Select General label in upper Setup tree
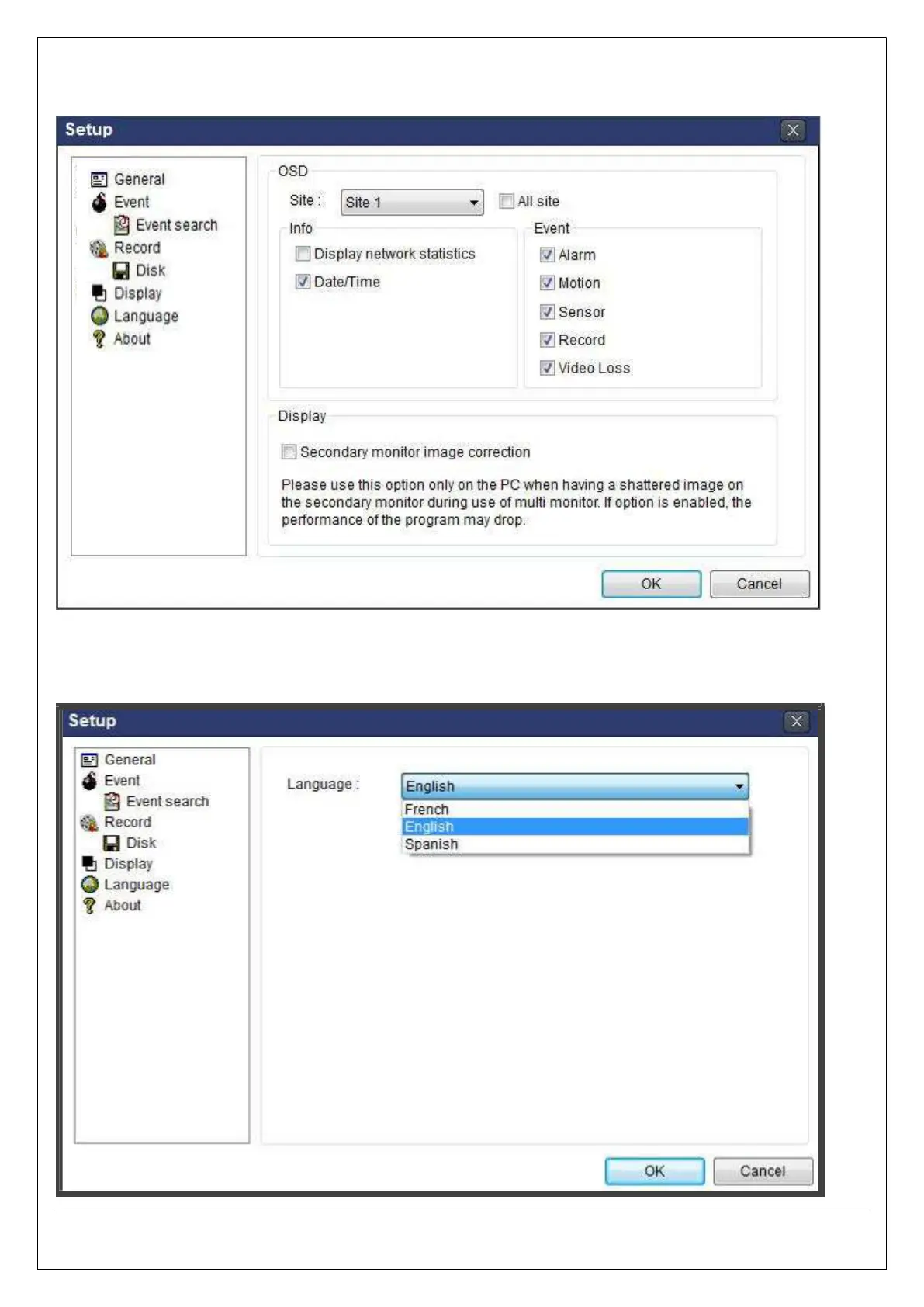The width and height of the screenshot is (924, 1307). point(140,180)
